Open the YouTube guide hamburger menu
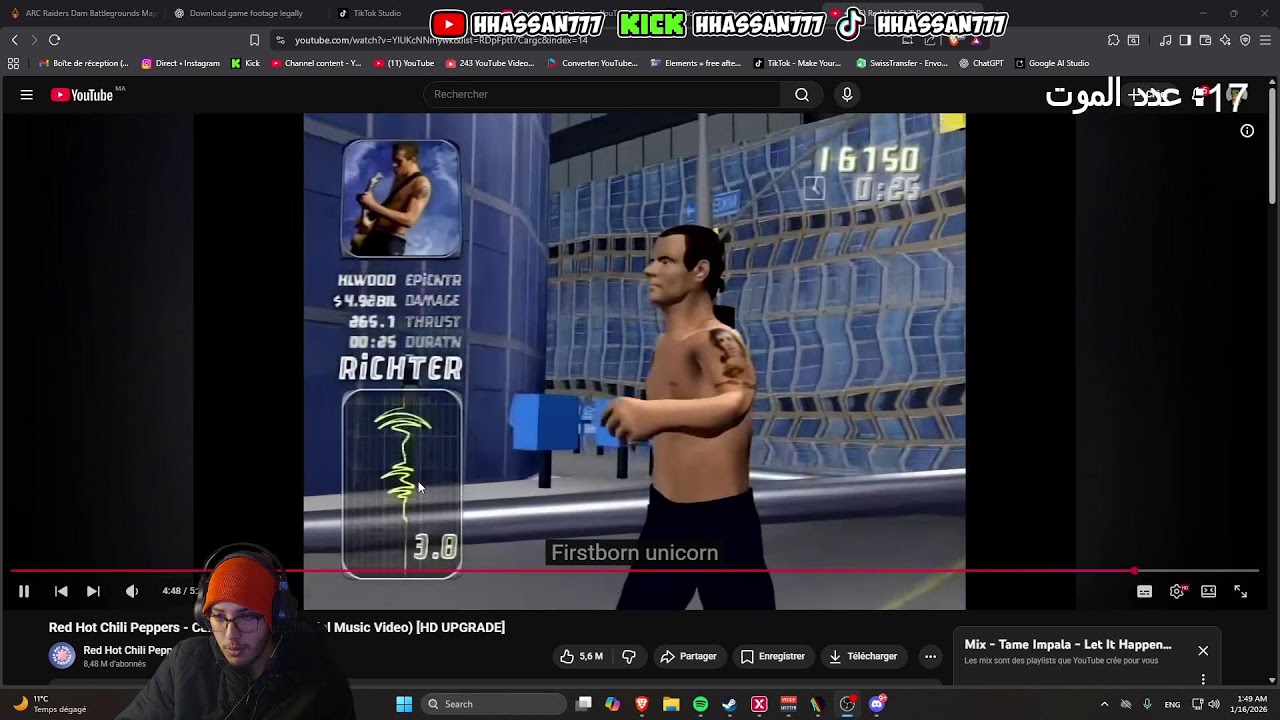Screen dimensions: 1280x720 point(27,95)
